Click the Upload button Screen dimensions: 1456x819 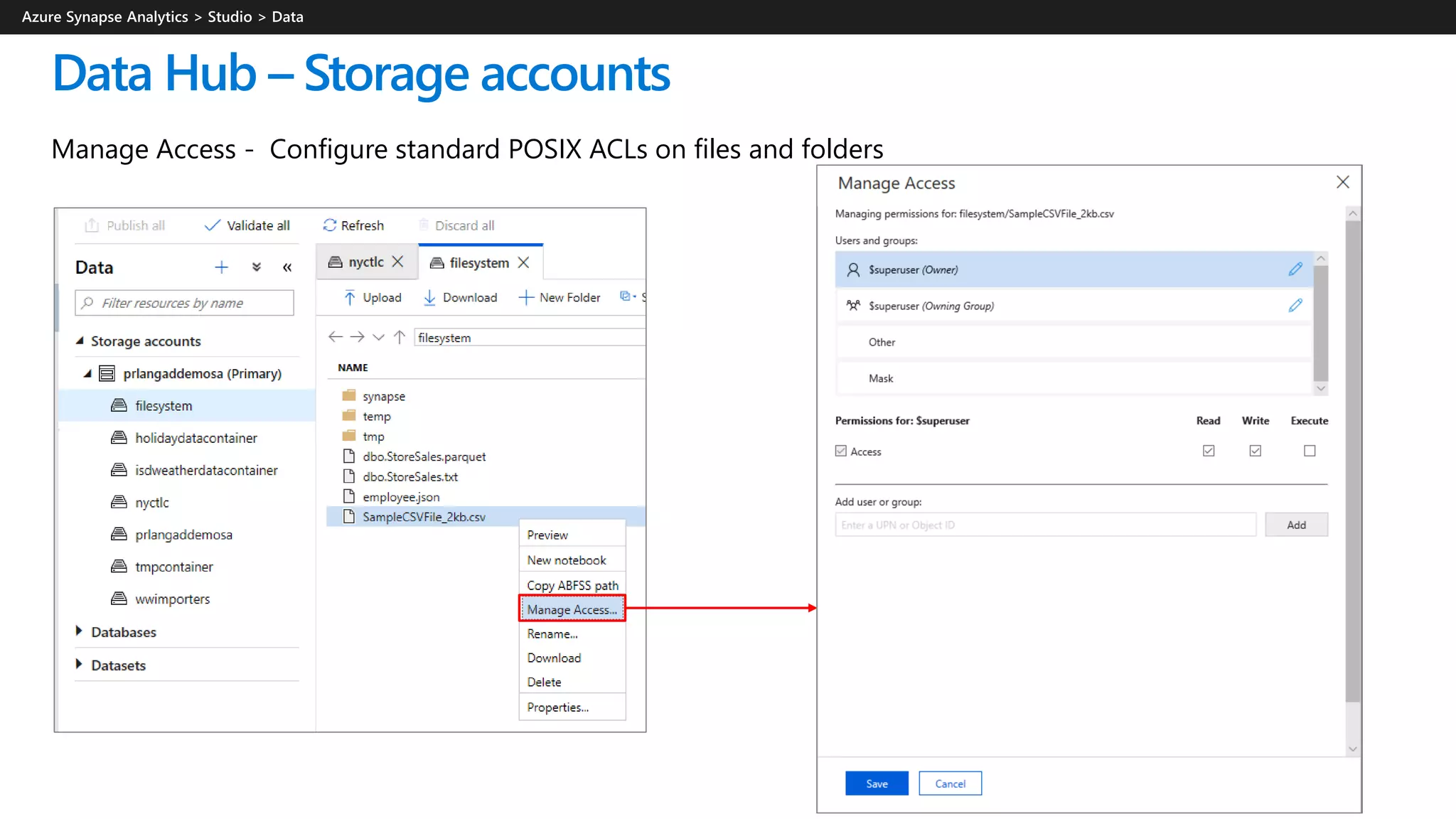point(373,297)
